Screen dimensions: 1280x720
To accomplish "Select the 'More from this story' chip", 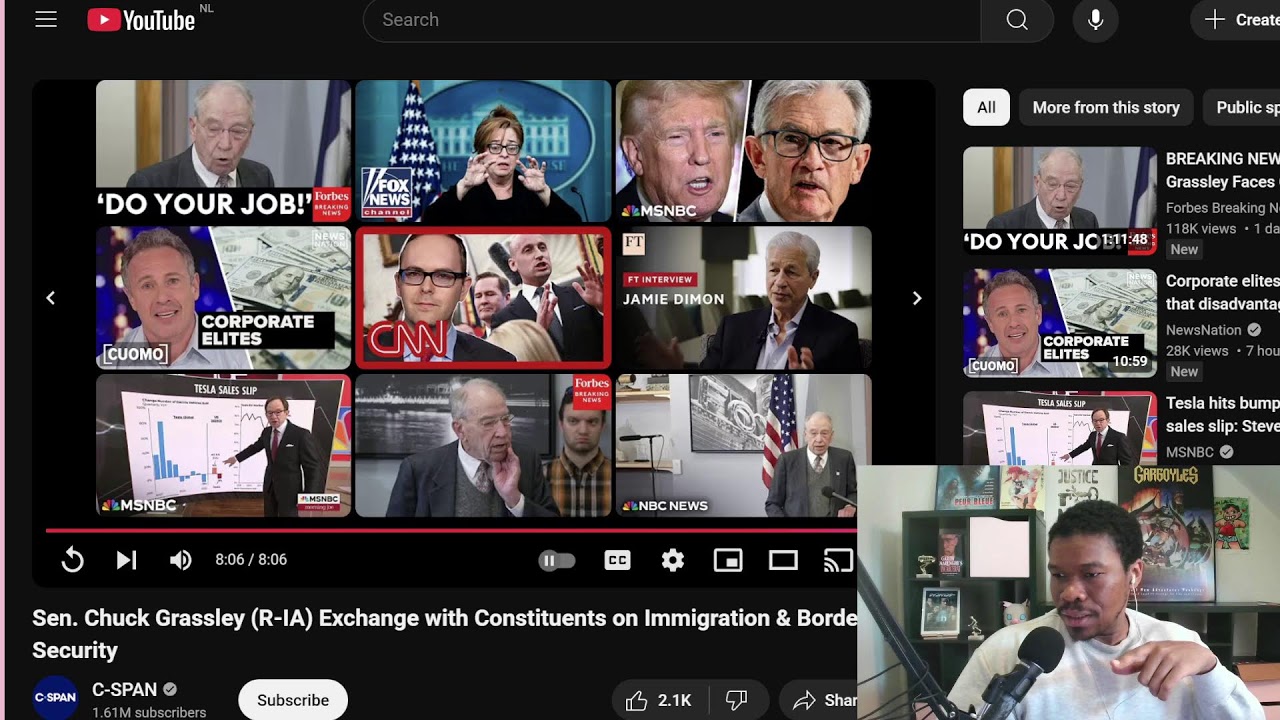I will (1106, 107).
